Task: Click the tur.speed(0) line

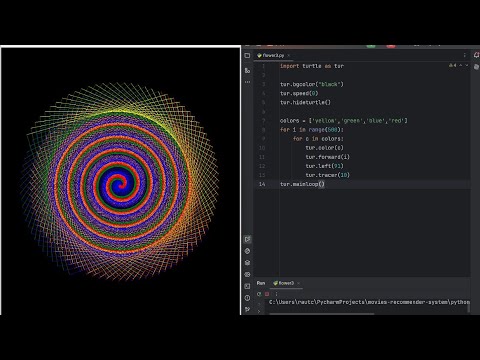Action: 299,93
